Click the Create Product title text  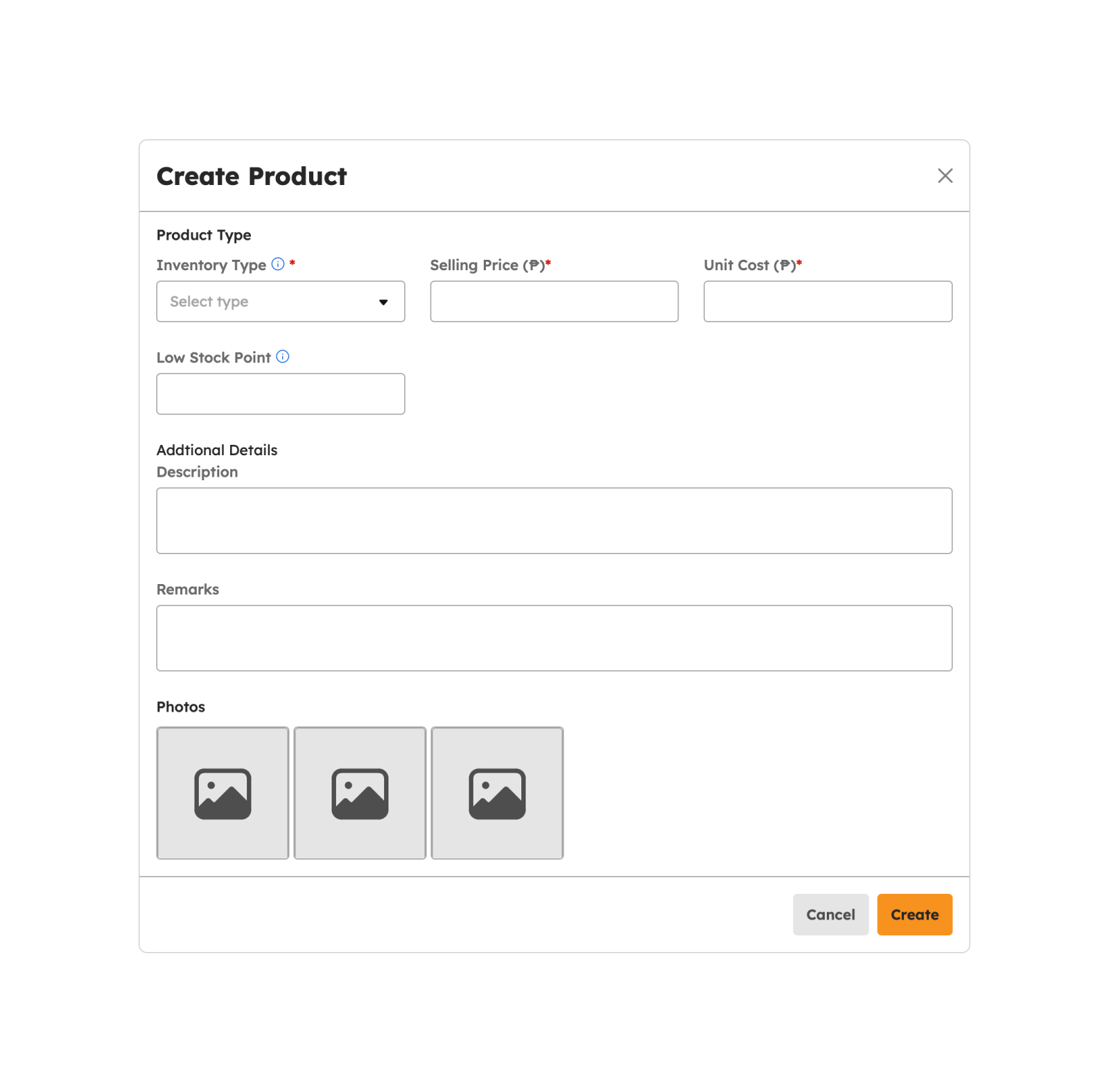[252, 177]
